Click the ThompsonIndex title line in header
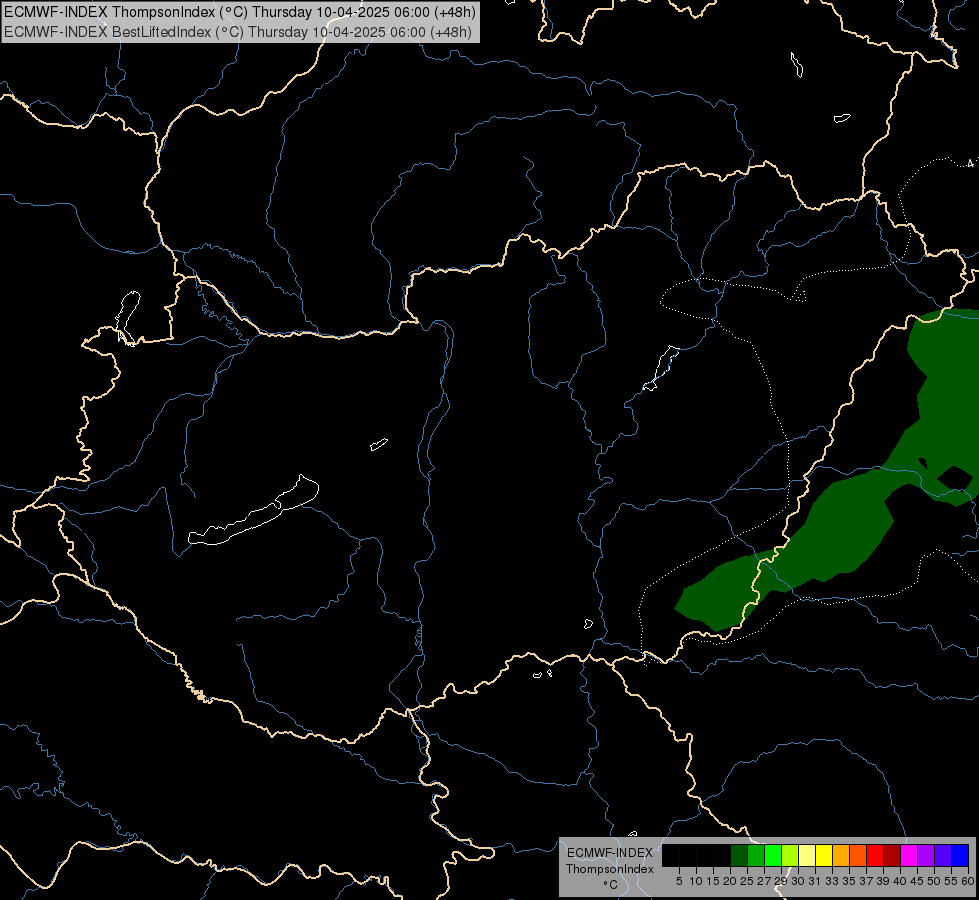Image resolution: width=979 pixels, height=900 pixels. tap(240, 11)
